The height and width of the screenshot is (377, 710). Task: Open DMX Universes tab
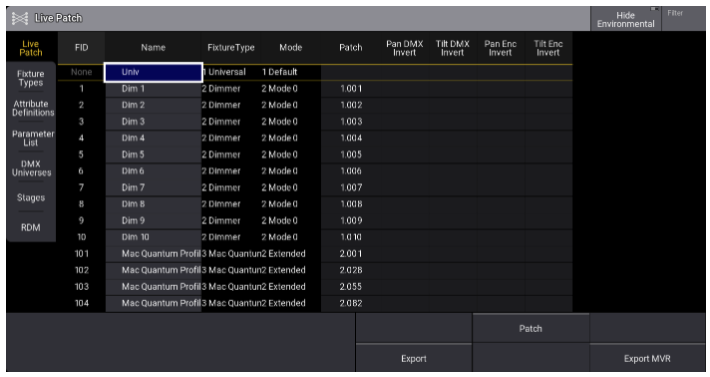coord(31,168)
